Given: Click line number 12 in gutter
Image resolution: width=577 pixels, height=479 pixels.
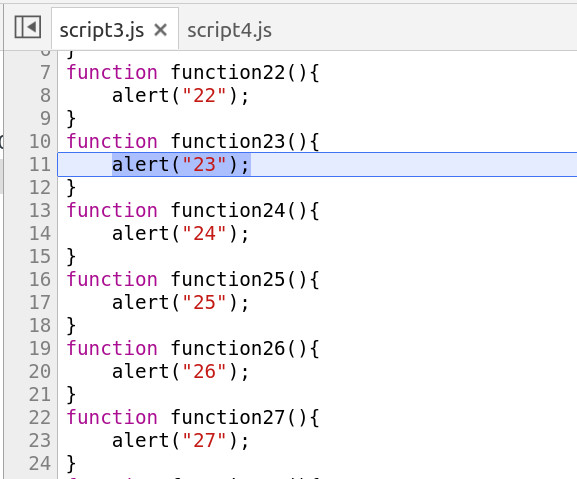Looking at the screenshot, I should 40,187.
